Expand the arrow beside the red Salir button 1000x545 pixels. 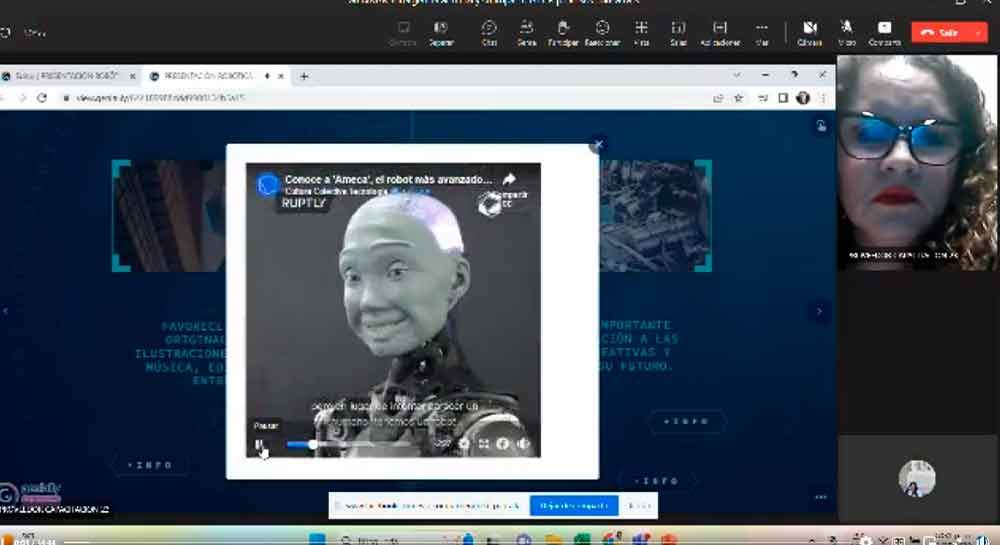pos(977,32)
